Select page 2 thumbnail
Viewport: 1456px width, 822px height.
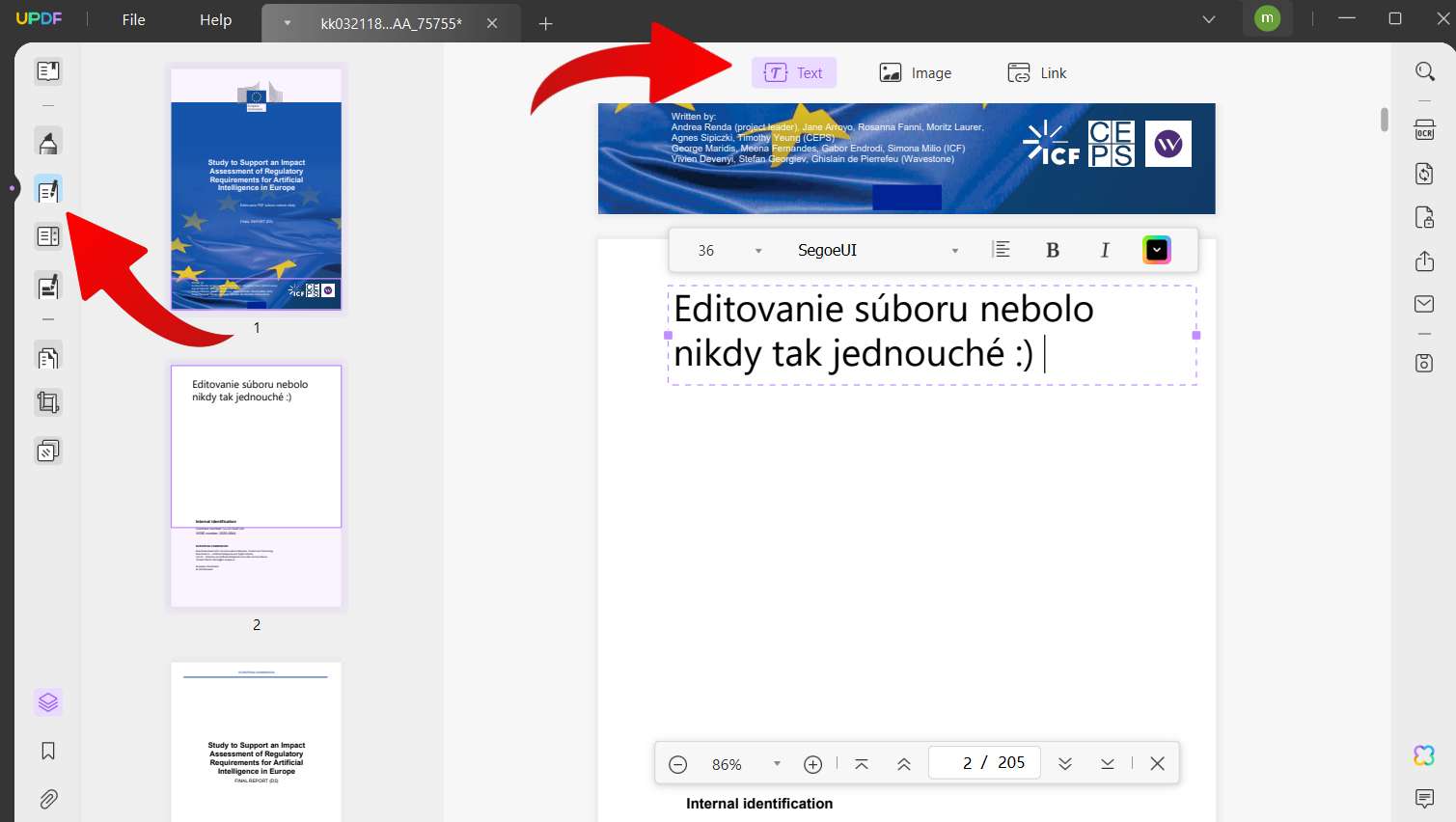tap(257, 486)
